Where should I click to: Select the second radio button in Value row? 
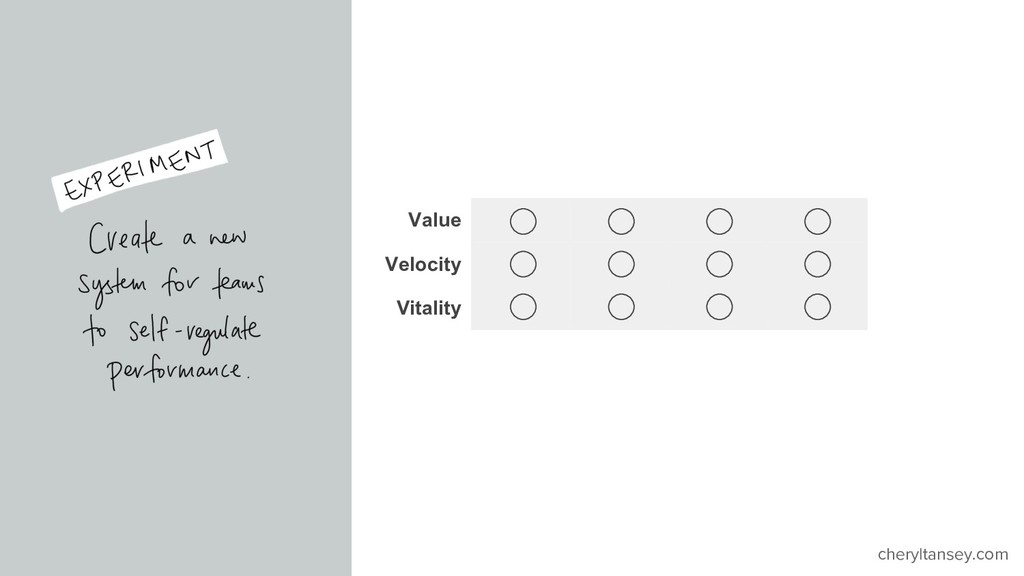pos(621,221)
